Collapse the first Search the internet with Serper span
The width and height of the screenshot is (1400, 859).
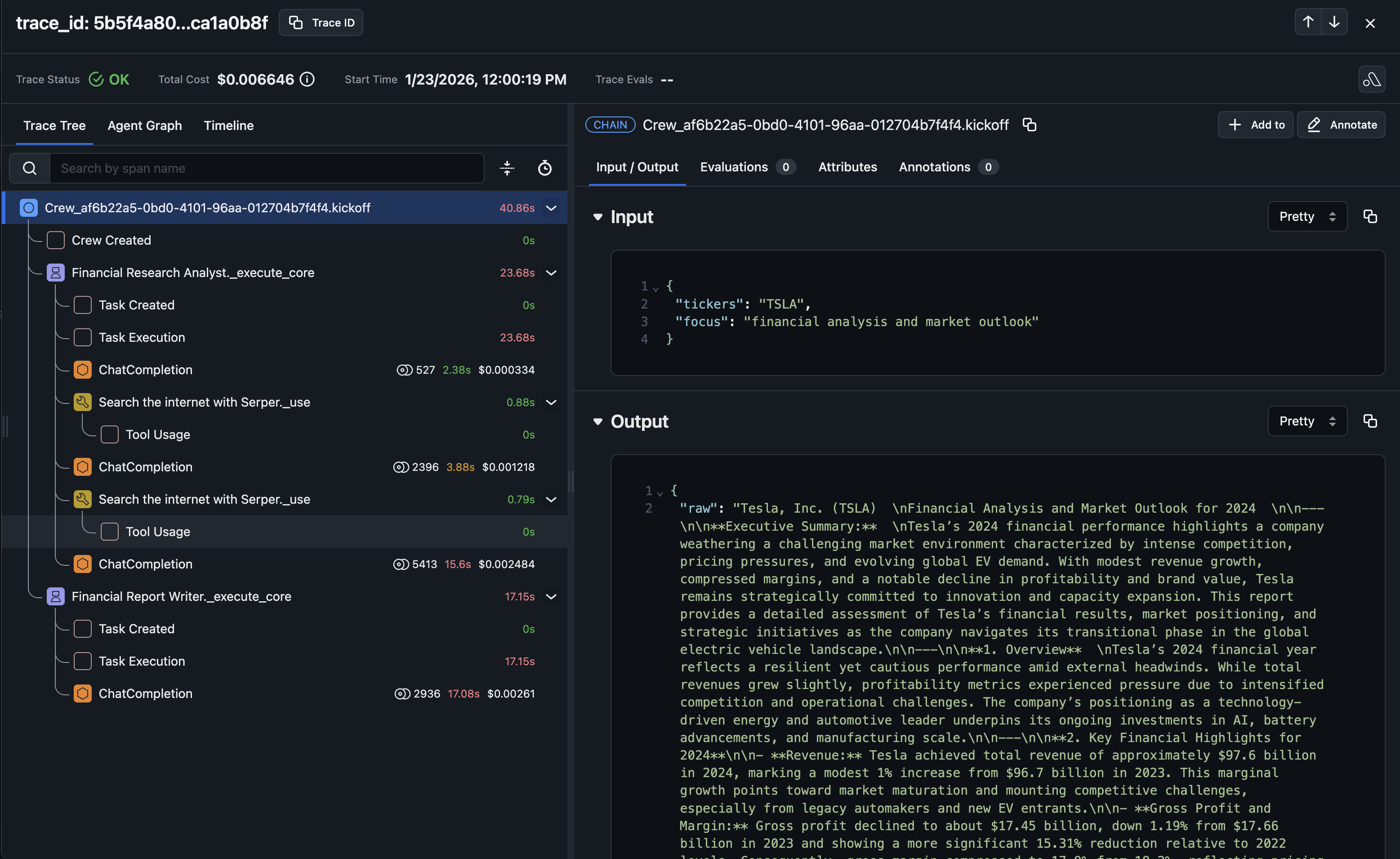click(551, 403)
